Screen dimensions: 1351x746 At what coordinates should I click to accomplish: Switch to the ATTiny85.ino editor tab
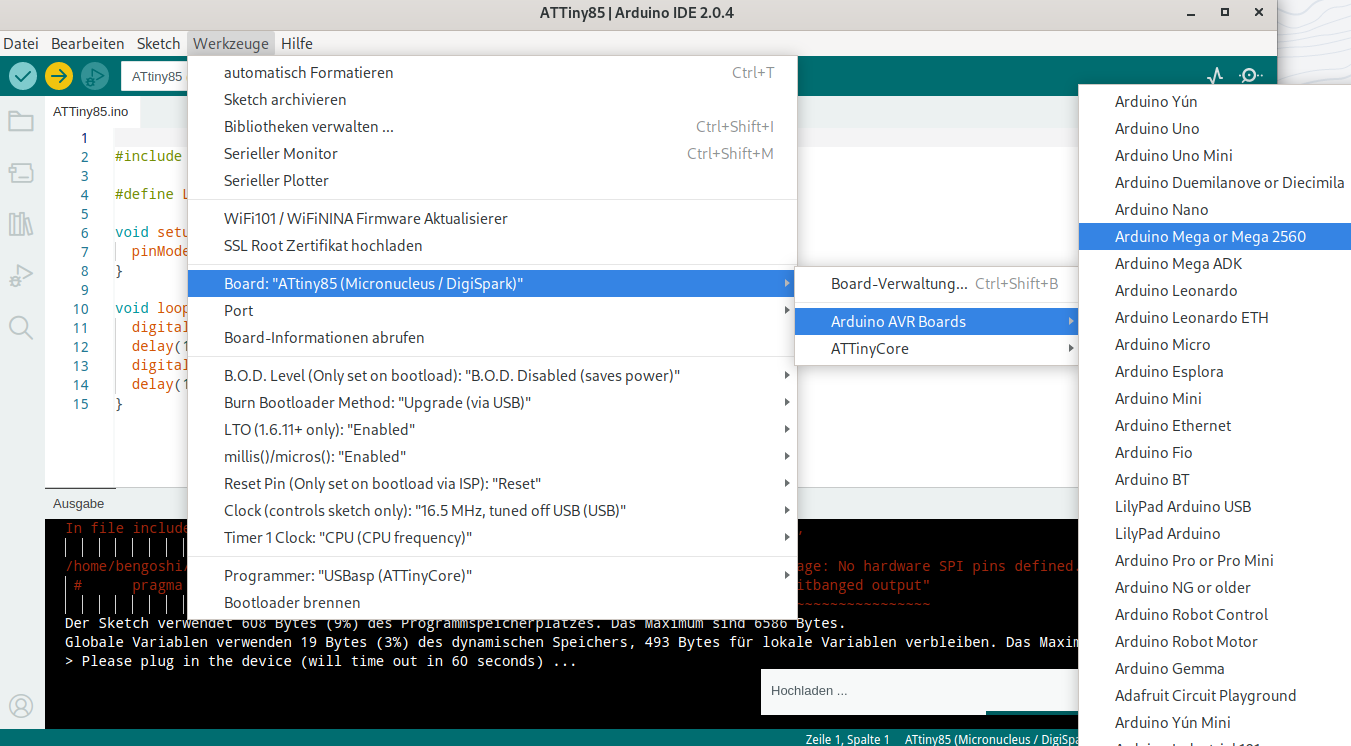[x=91, y=111]
